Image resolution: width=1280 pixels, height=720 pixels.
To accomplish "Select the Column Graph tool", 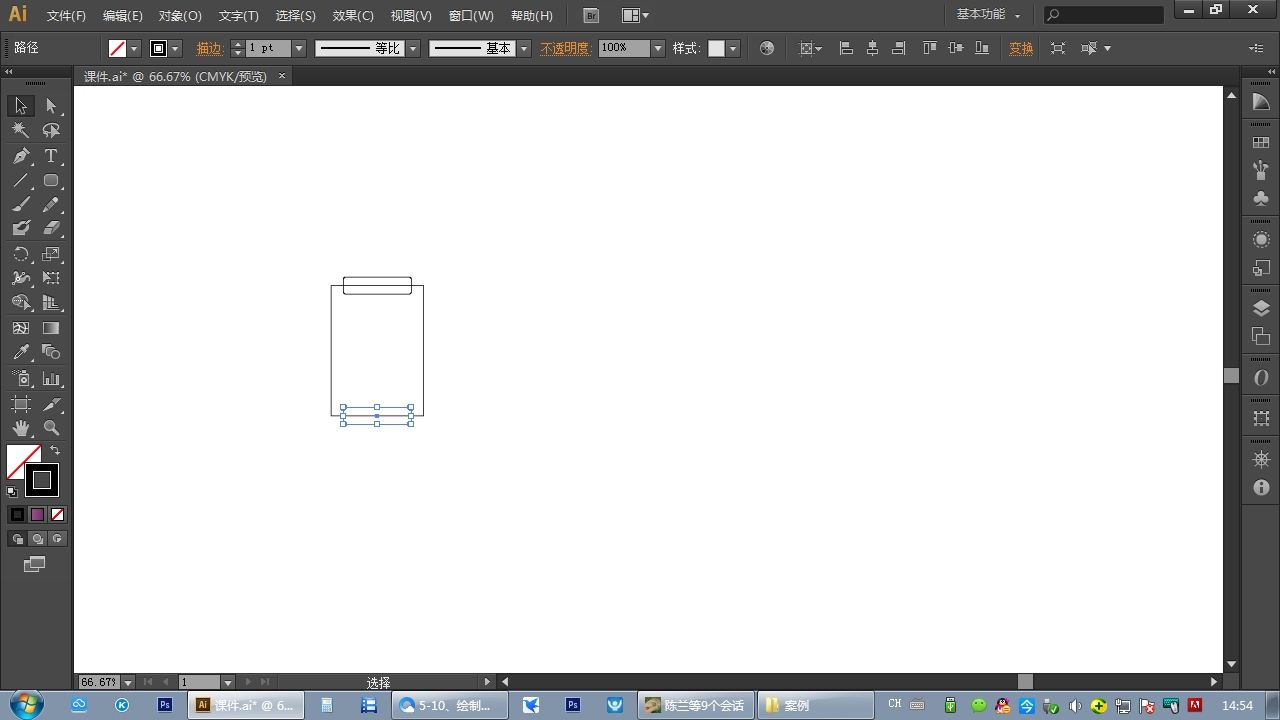I will point(51,379).
